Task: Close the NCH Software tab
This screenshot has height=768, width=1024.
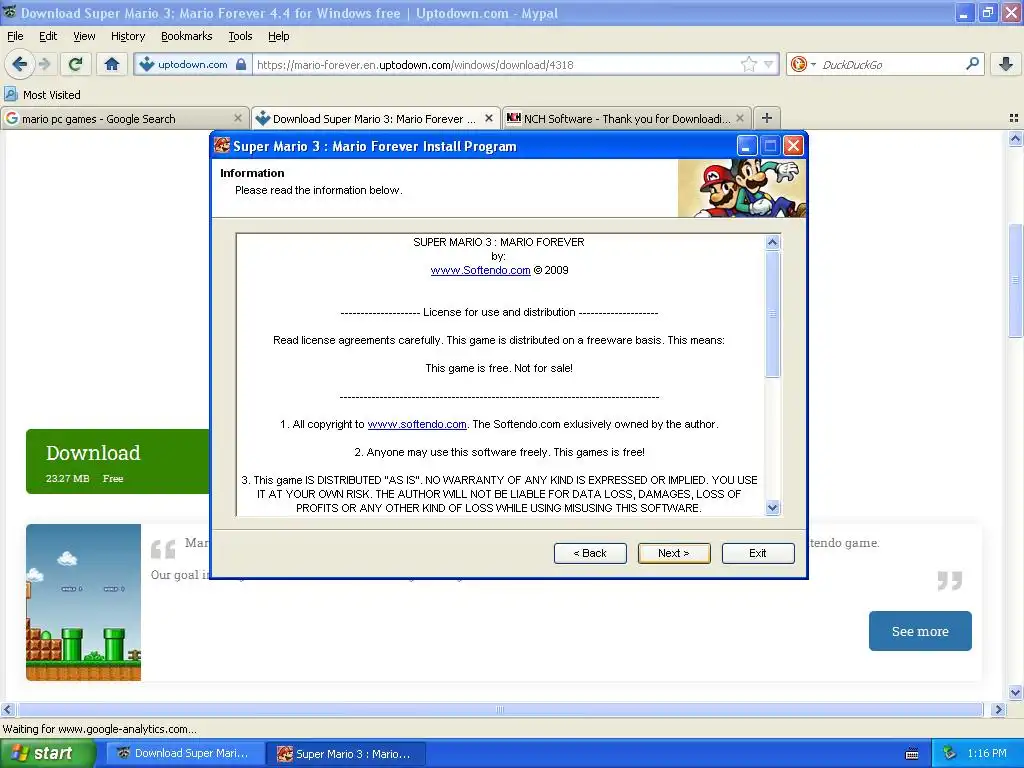Action: pyautogui.click(x=740, y=118)
